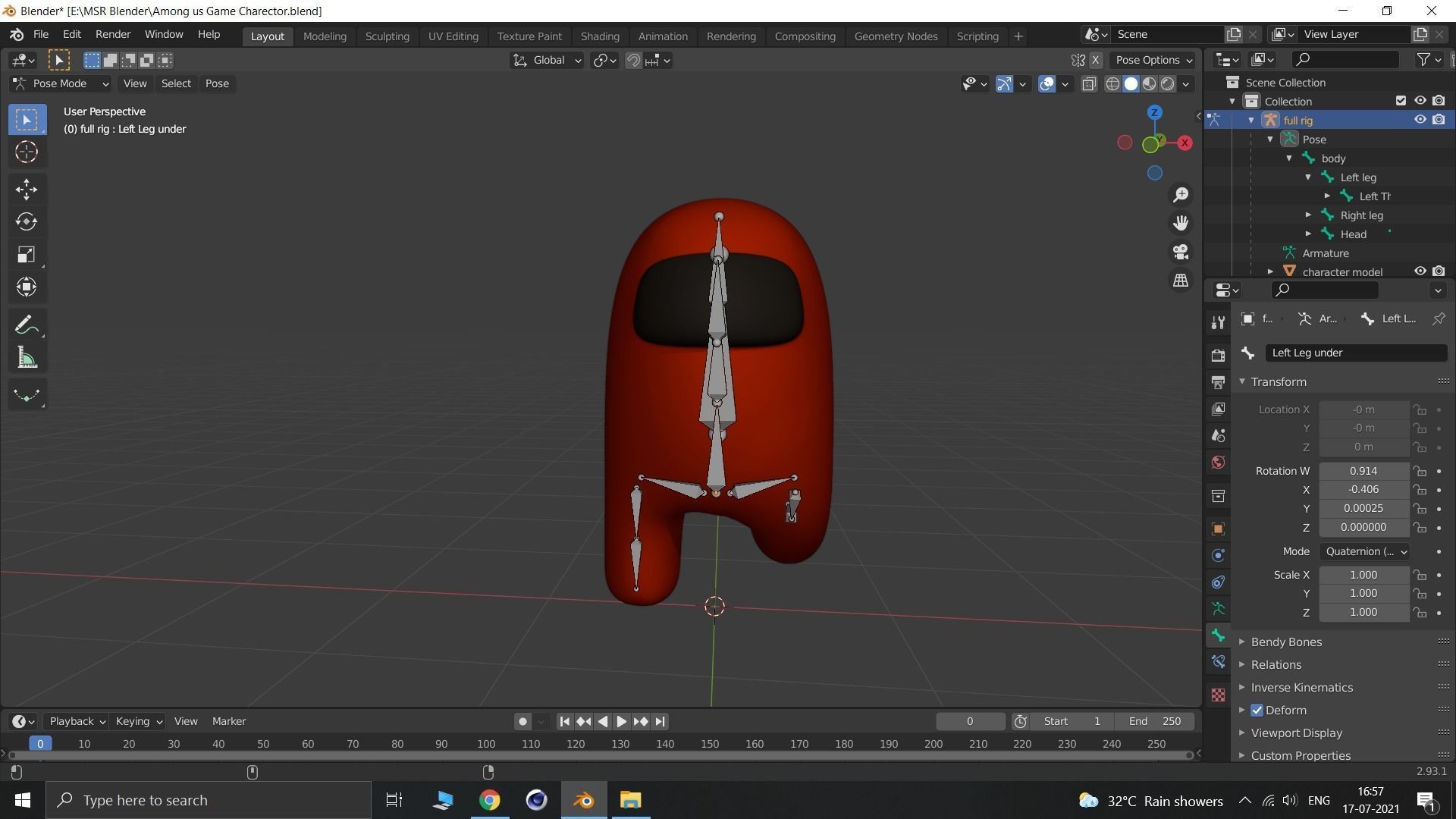Click the pan view hand icon
Screen dimensions: 1456x819
(1181, 223)
